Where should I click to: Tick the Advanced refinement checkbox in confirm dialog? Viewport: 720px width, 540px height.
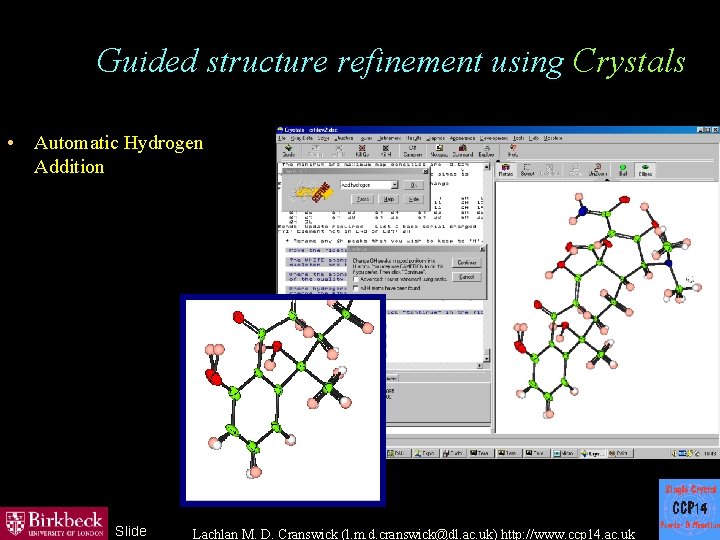356,279
